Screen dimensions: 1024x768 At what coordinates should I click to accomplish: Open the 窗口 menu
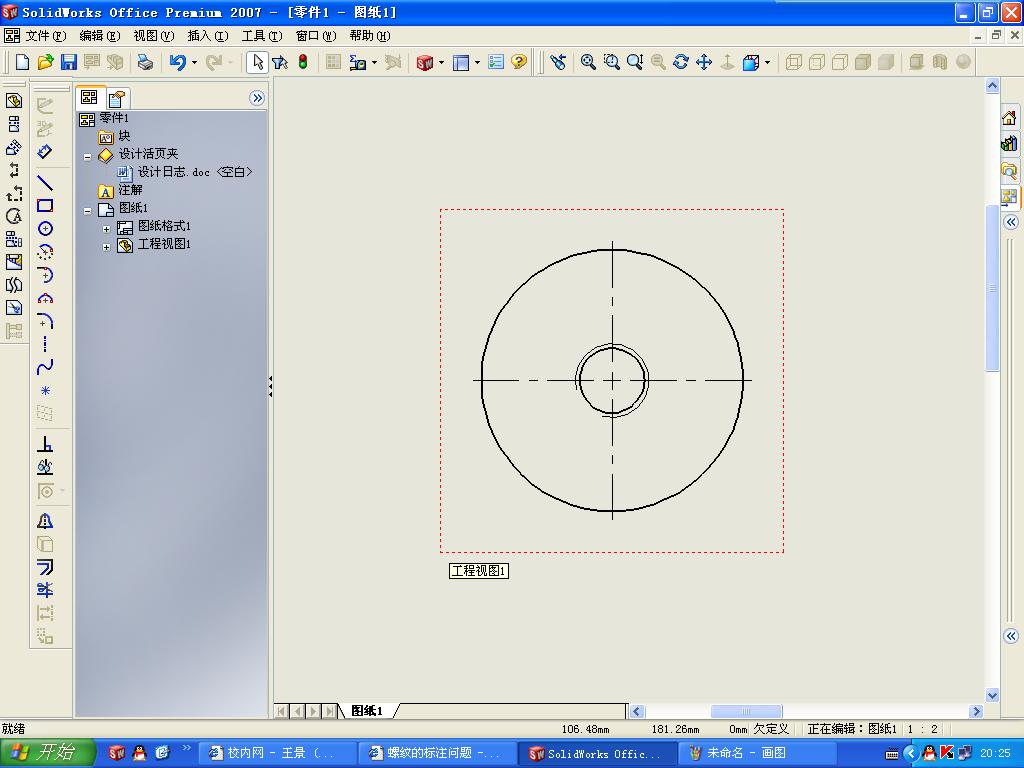click(316, 36)
